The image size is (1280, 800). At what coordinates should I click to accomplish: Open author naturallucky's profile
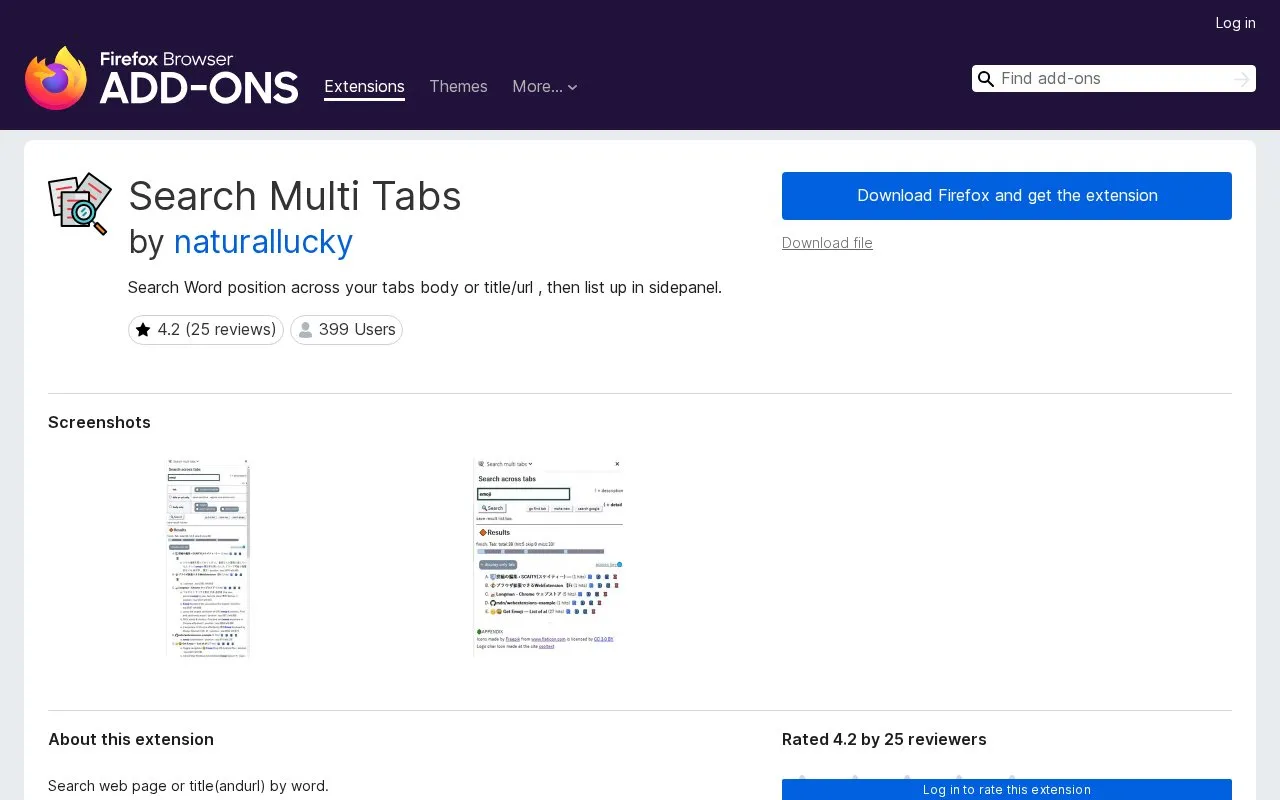coord(263,242)
